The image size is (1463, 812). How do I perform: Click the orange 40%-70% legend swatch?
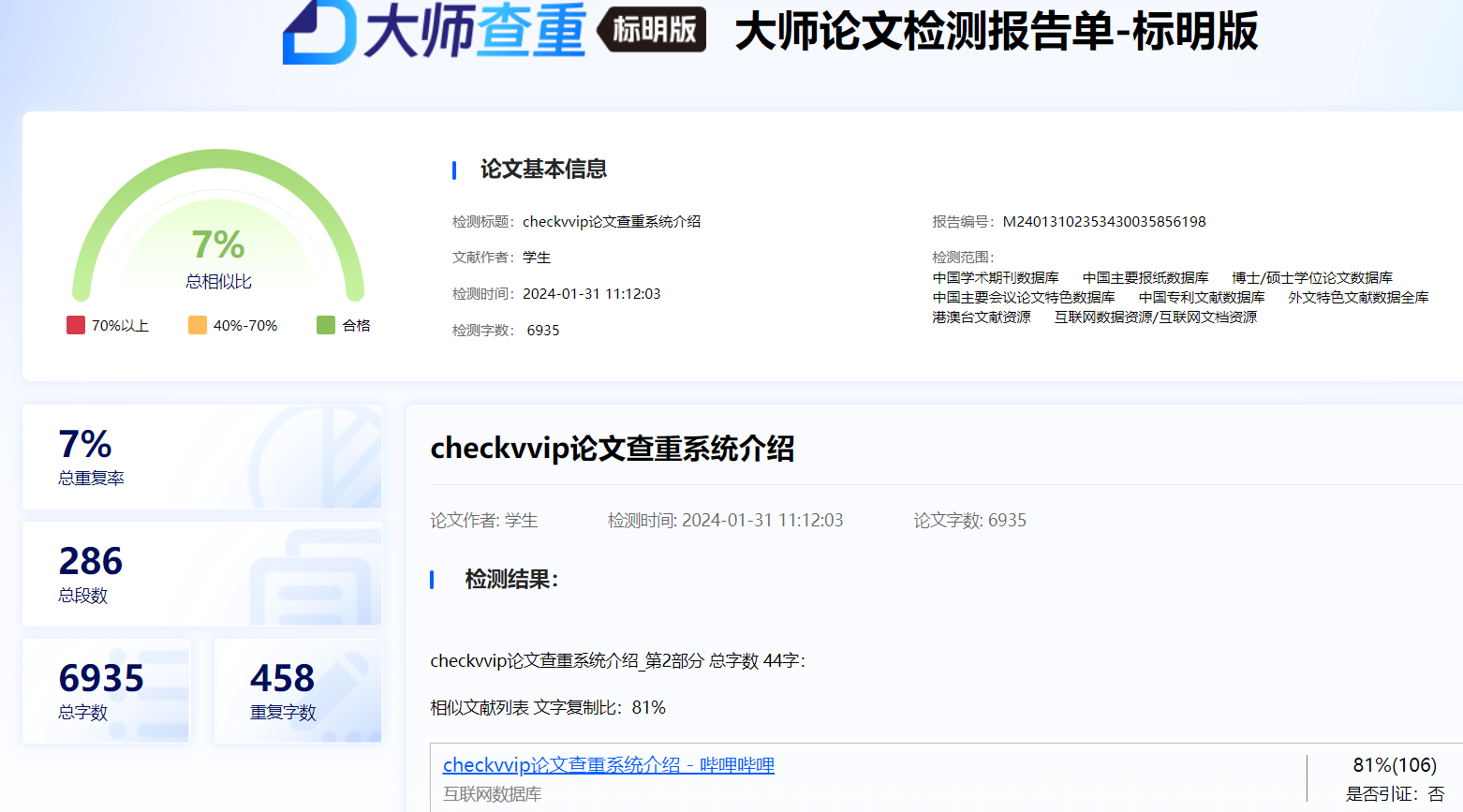(198, 325)
